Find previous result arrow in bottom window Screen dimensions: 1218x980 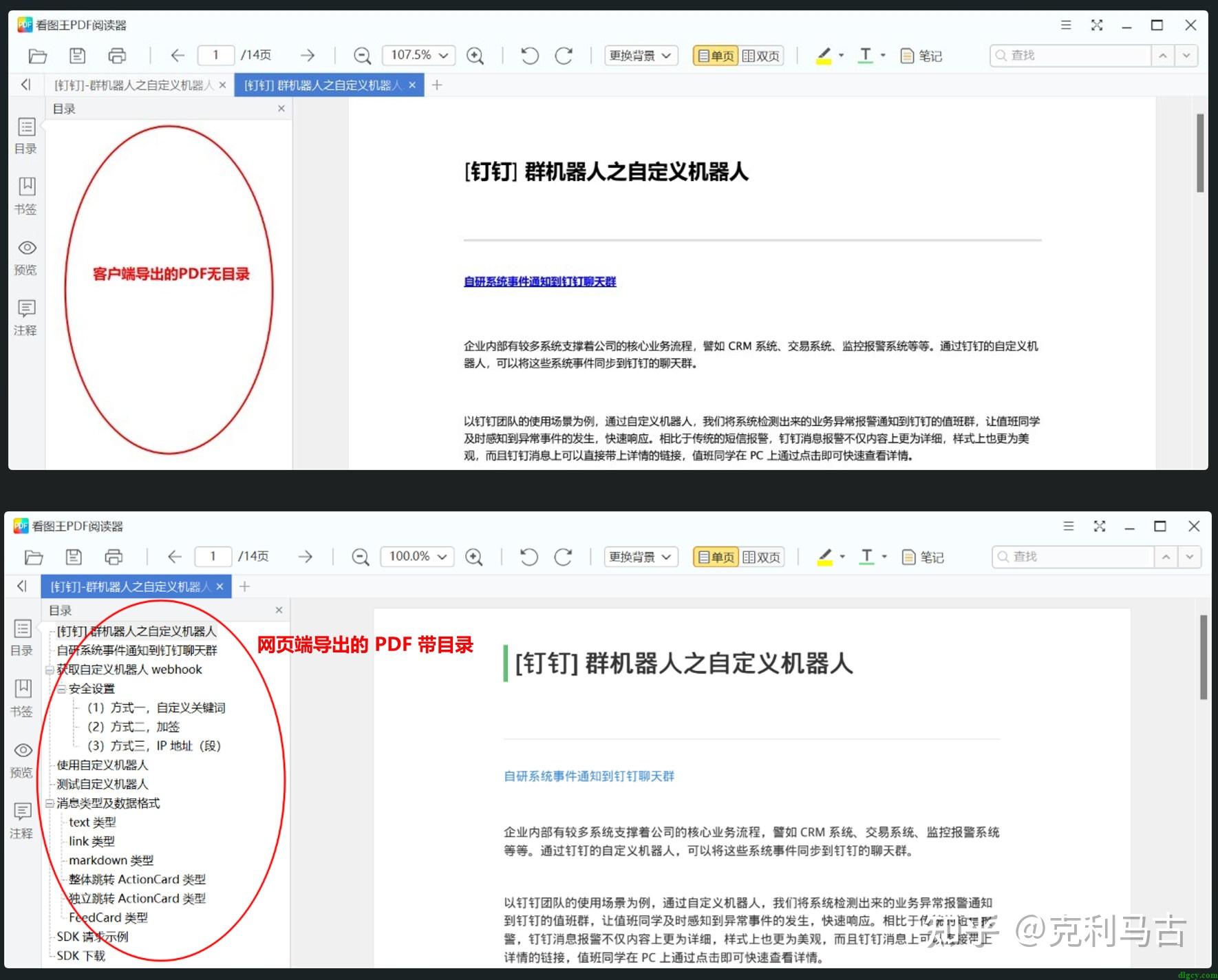coord(1166,556)
